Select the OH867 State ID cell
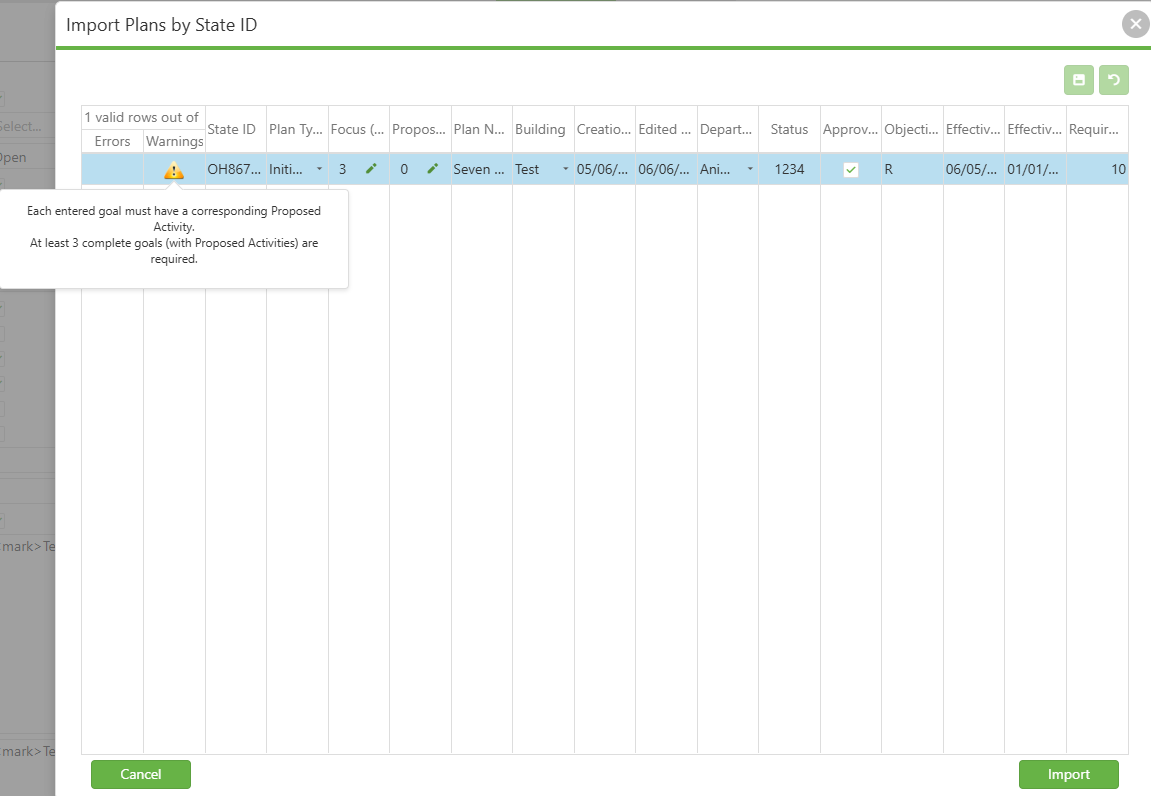 236,169
